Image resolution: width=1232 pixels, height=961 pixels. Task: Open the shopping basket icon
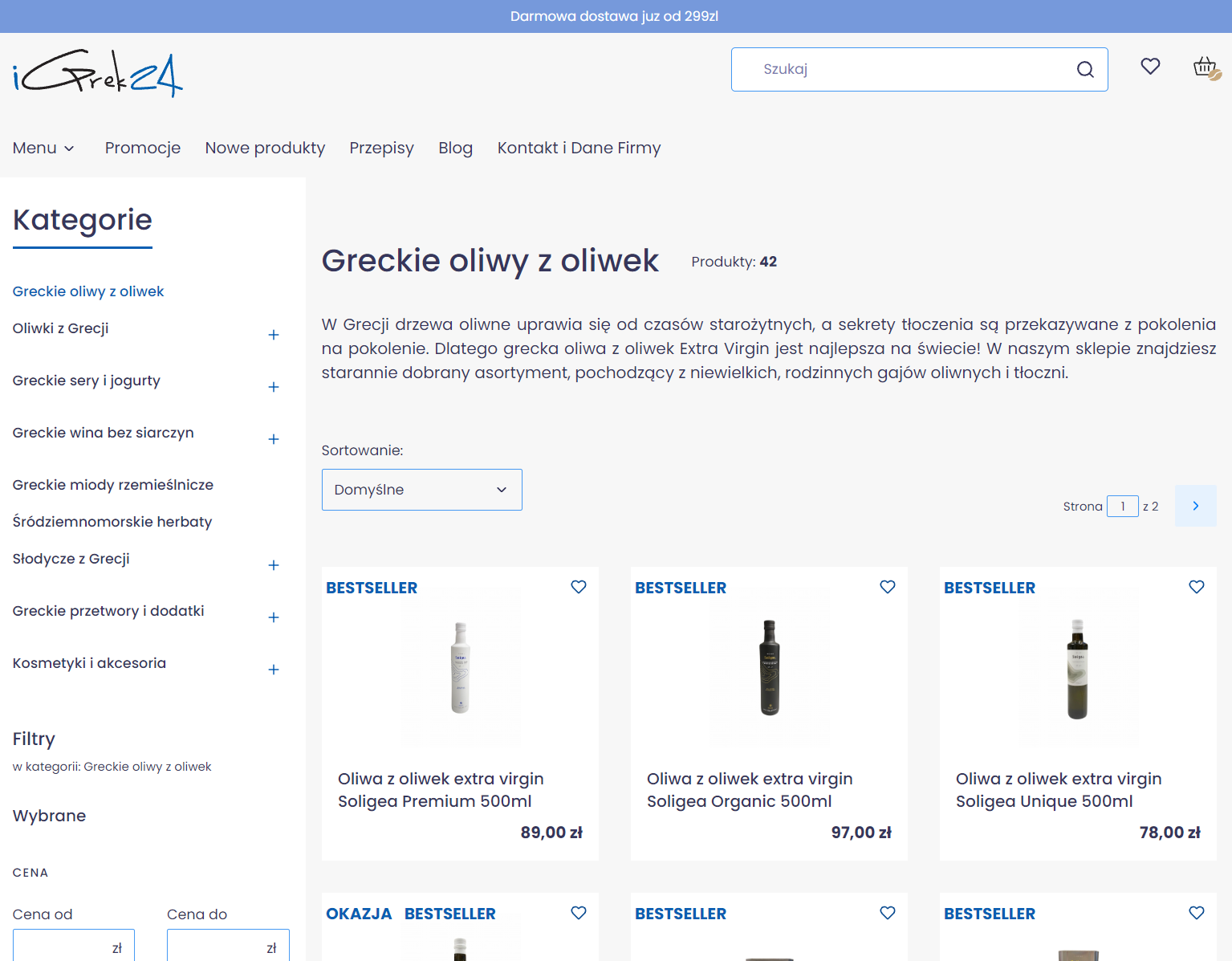1203,67
